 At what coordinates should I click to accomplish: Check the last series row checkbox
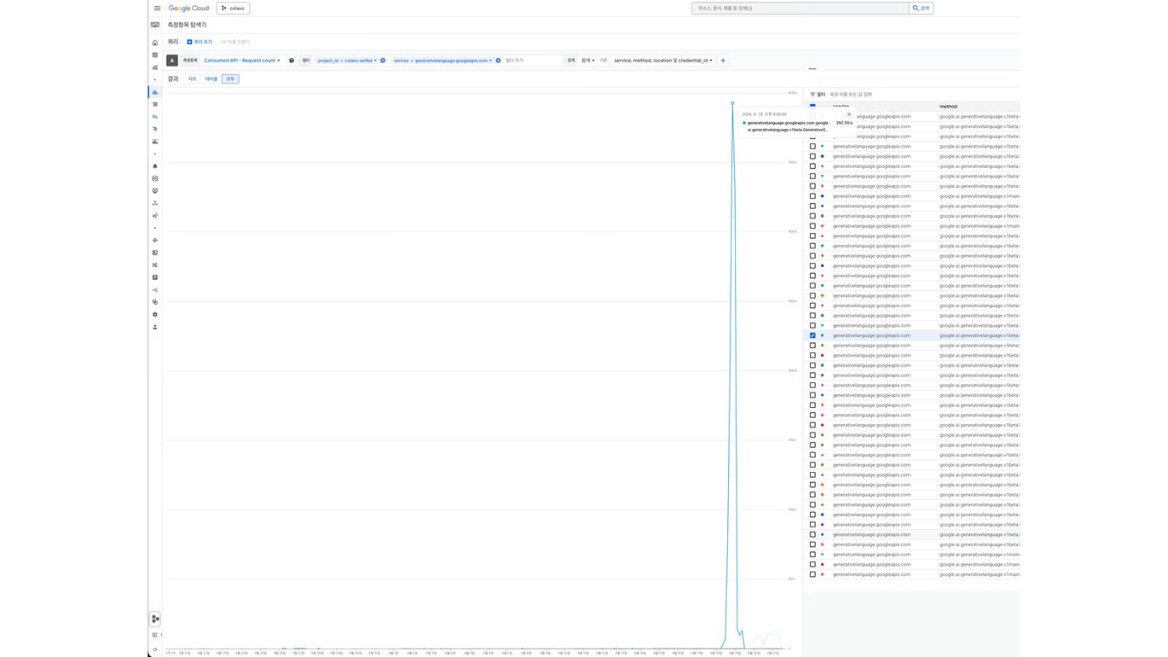[813, 574]
